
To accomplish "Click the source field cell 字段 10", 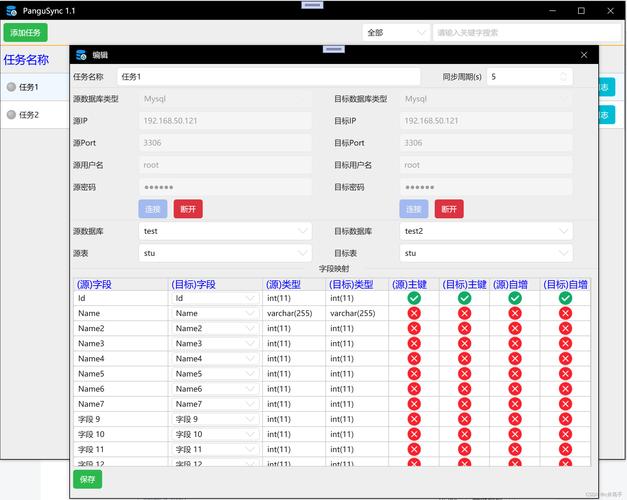I will coord(121,434).
